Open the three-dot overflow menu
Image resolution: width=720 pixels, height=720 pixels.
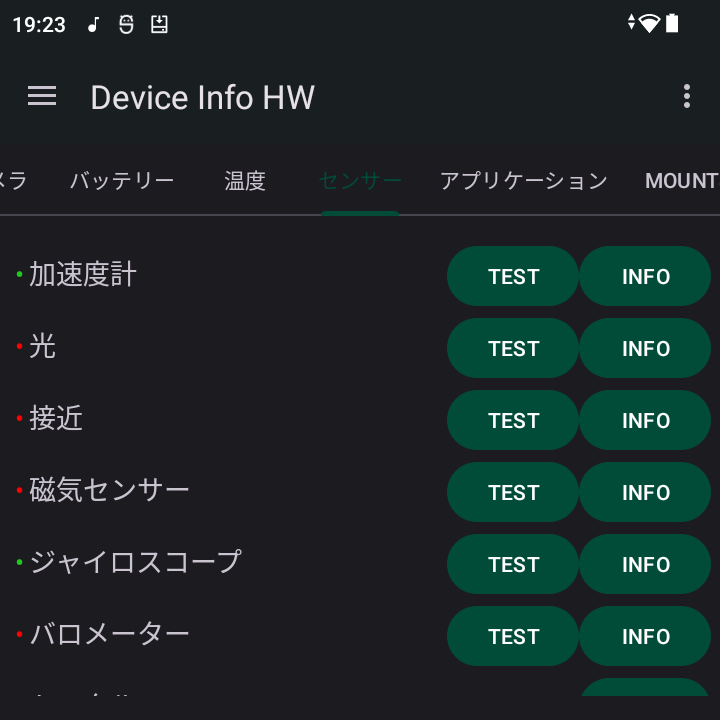(686, 96)
